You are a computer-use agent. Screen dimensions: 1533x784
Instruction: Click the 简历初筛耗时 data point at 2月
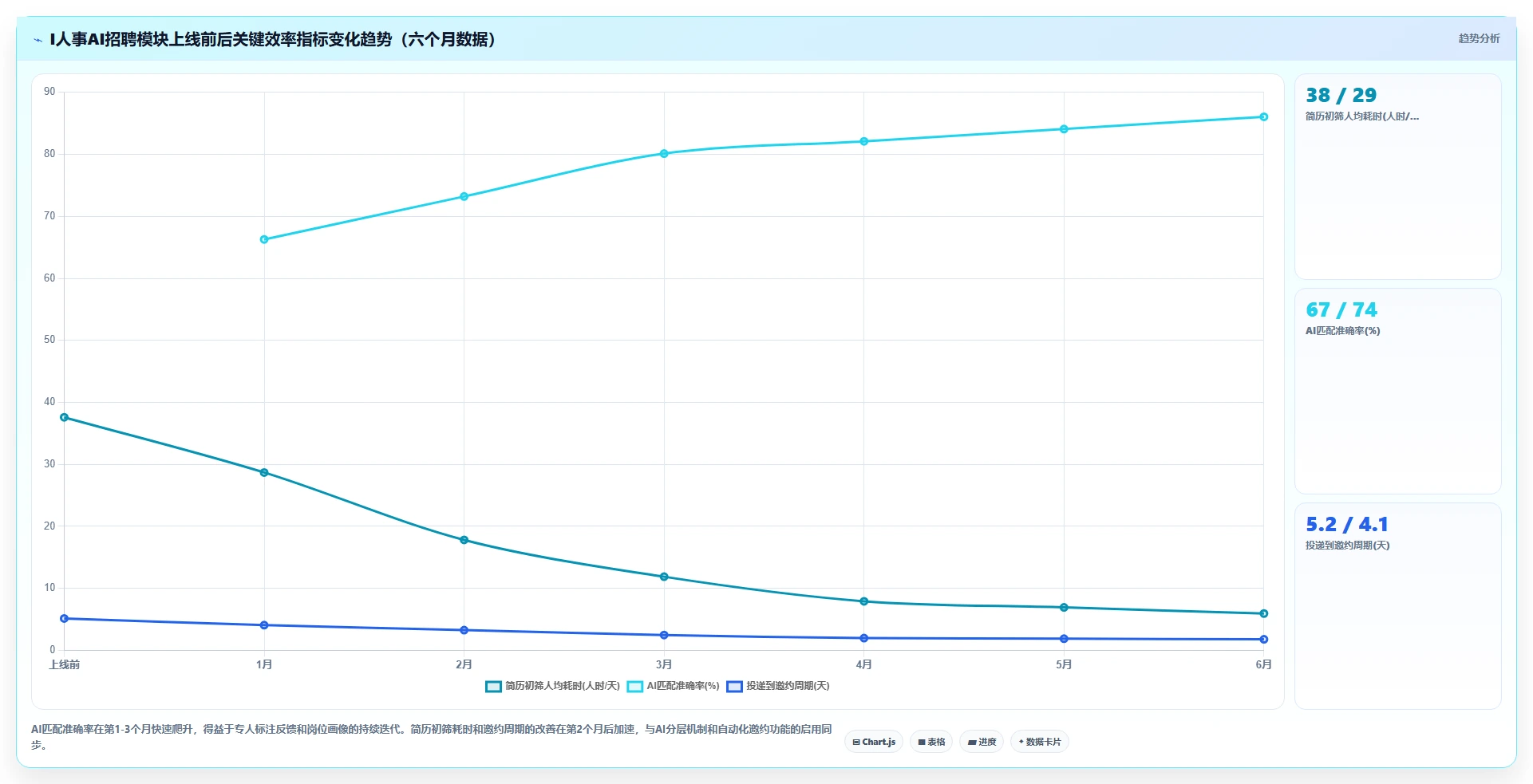tap(464, 540)
